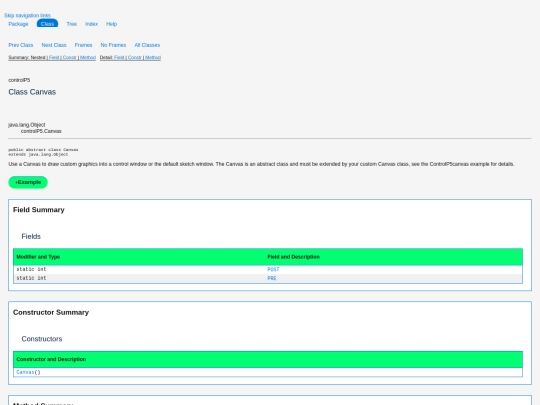The width and height of the screenshot is (540, 405).
Task: Click static int in POST row
Action: click(x=31, y=269)
